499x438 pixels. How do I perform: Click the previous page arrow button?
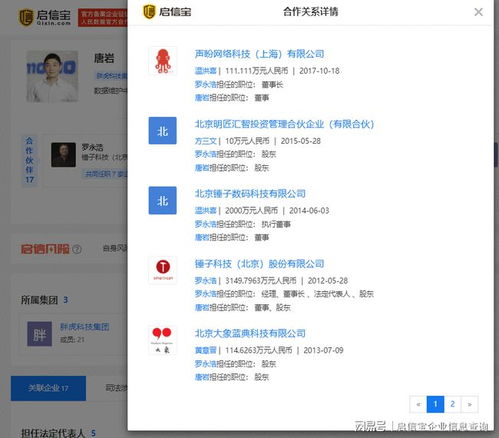tap(418, 404)
